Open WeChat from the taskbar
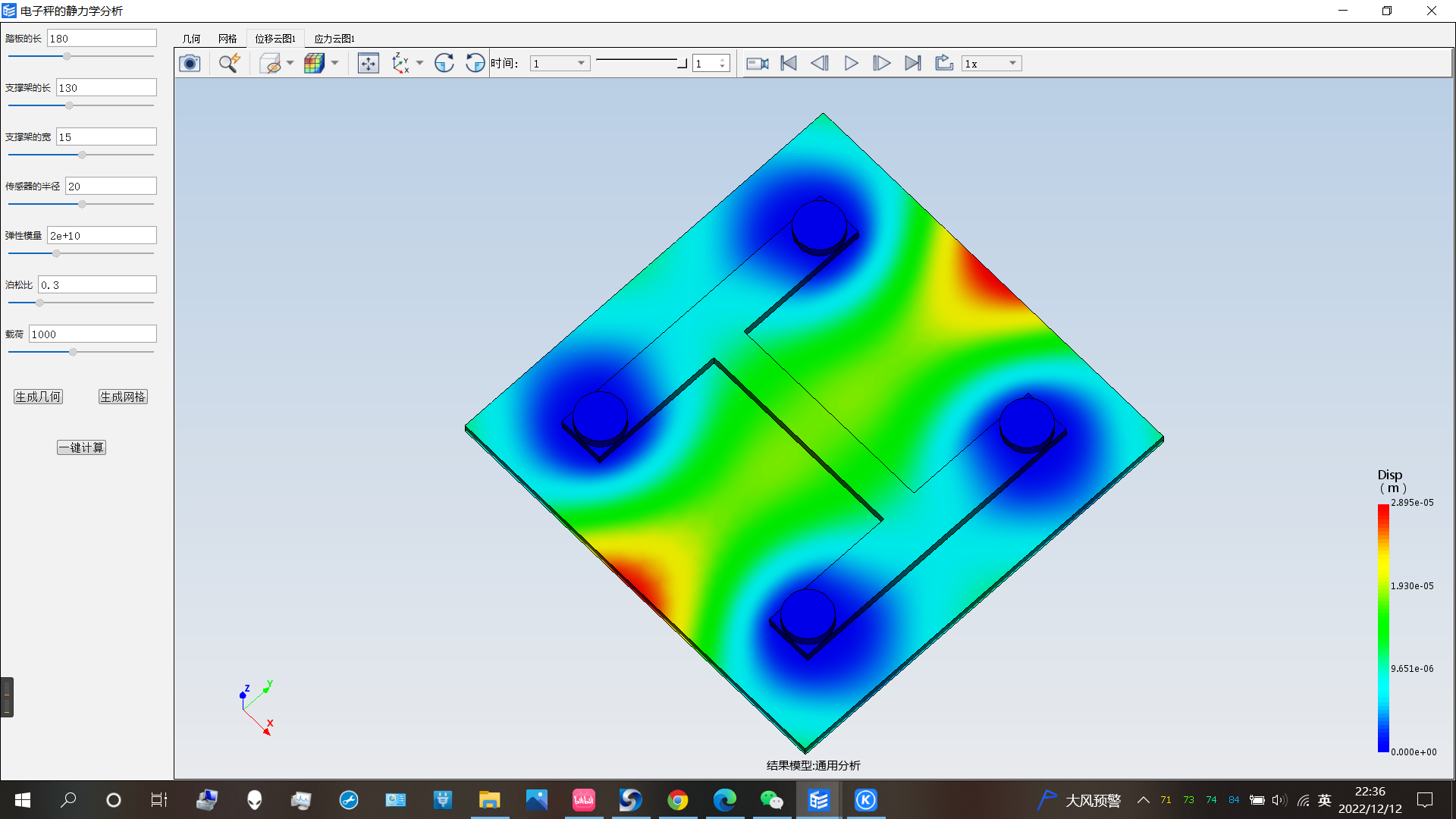Image resolution: width=1456 pixels, height=819 pixels. coord(772,800)
